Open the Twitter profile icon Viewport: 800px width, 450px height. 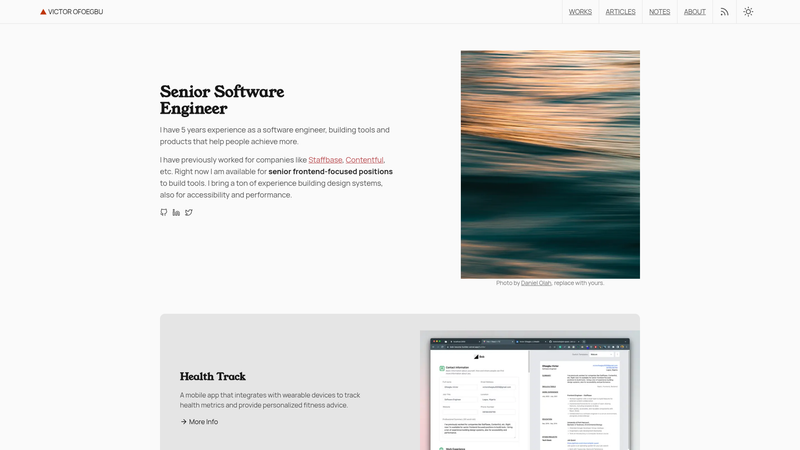coord(189,212)
